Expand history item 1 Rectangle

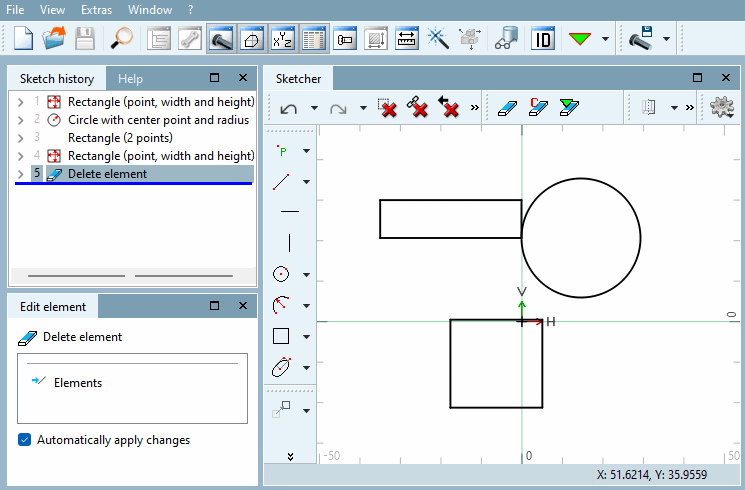[x=20, y=102]
